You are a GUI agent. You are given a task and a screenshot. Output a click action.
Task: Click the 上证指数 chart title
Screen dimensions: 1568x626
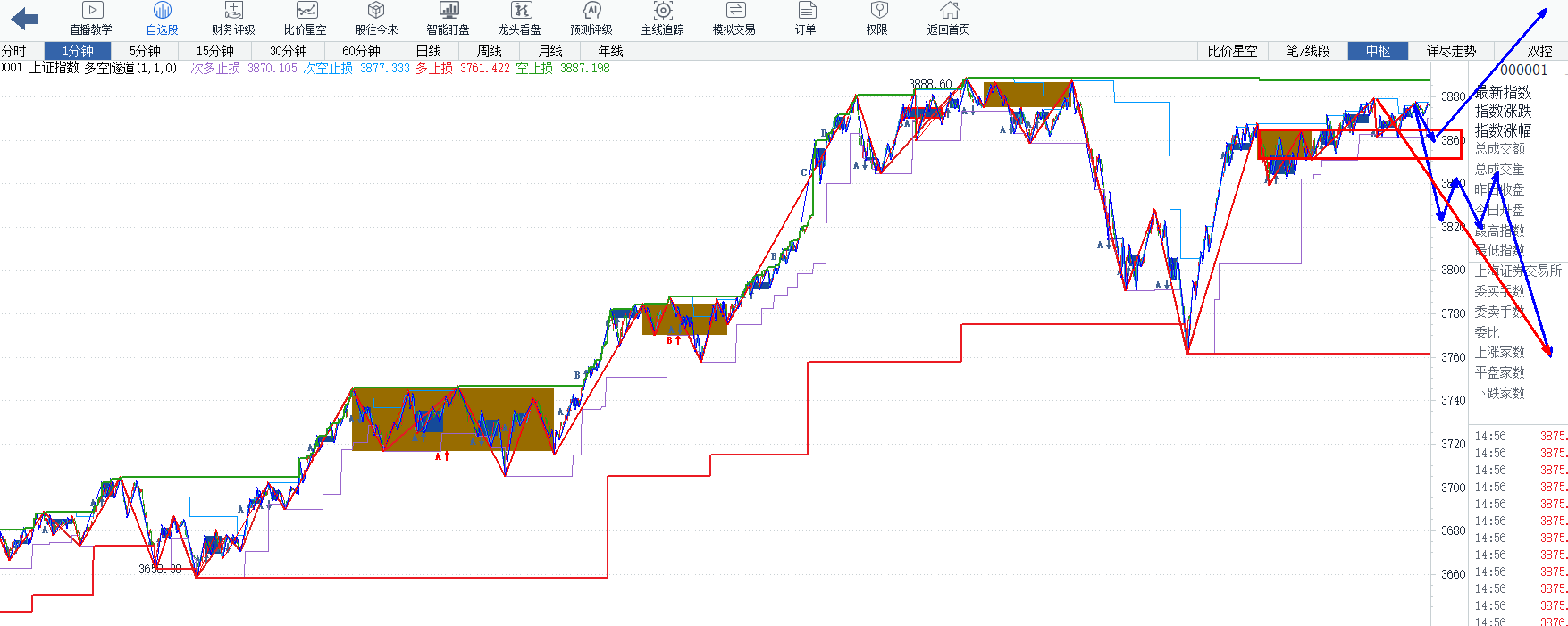(x=55, y=68)
